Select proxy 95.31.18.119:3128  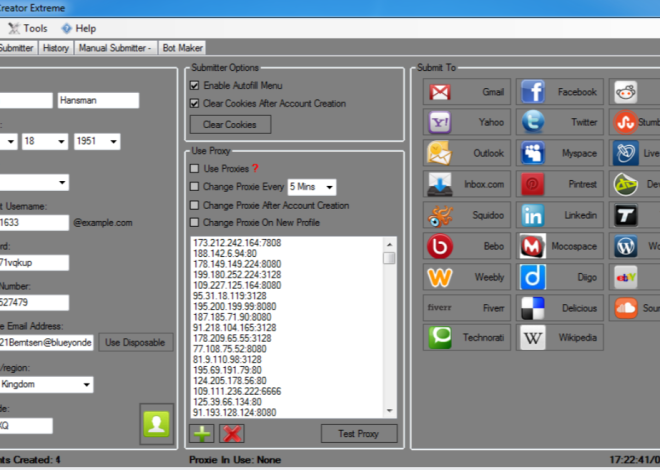tap(230, 296)
